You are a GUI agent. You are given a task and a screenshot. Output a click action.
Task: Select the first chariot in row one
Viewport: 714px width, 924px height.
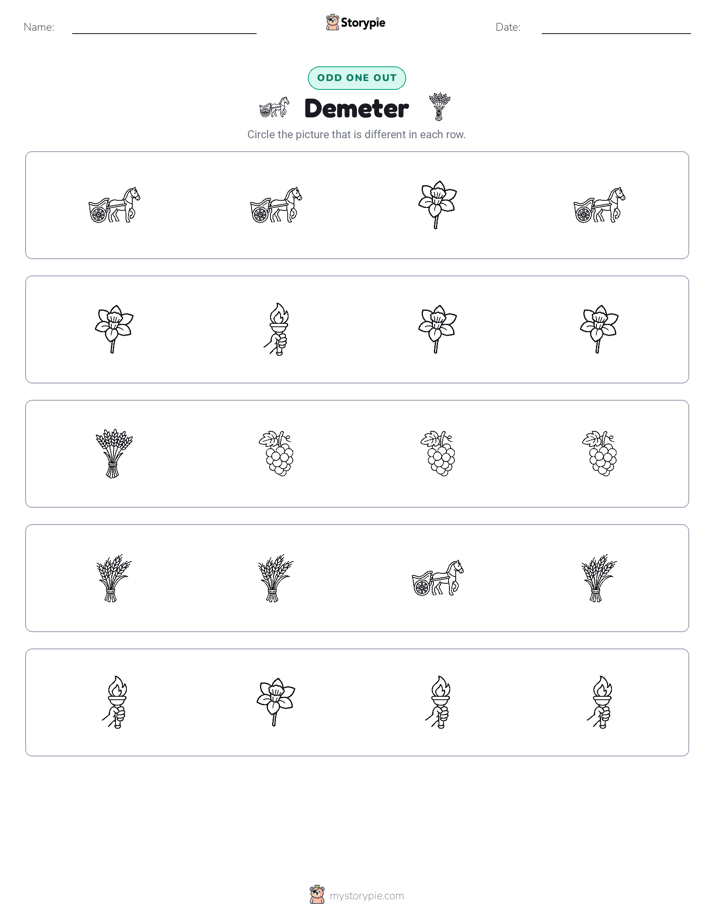pyautogui.click(x=114, y=205)
